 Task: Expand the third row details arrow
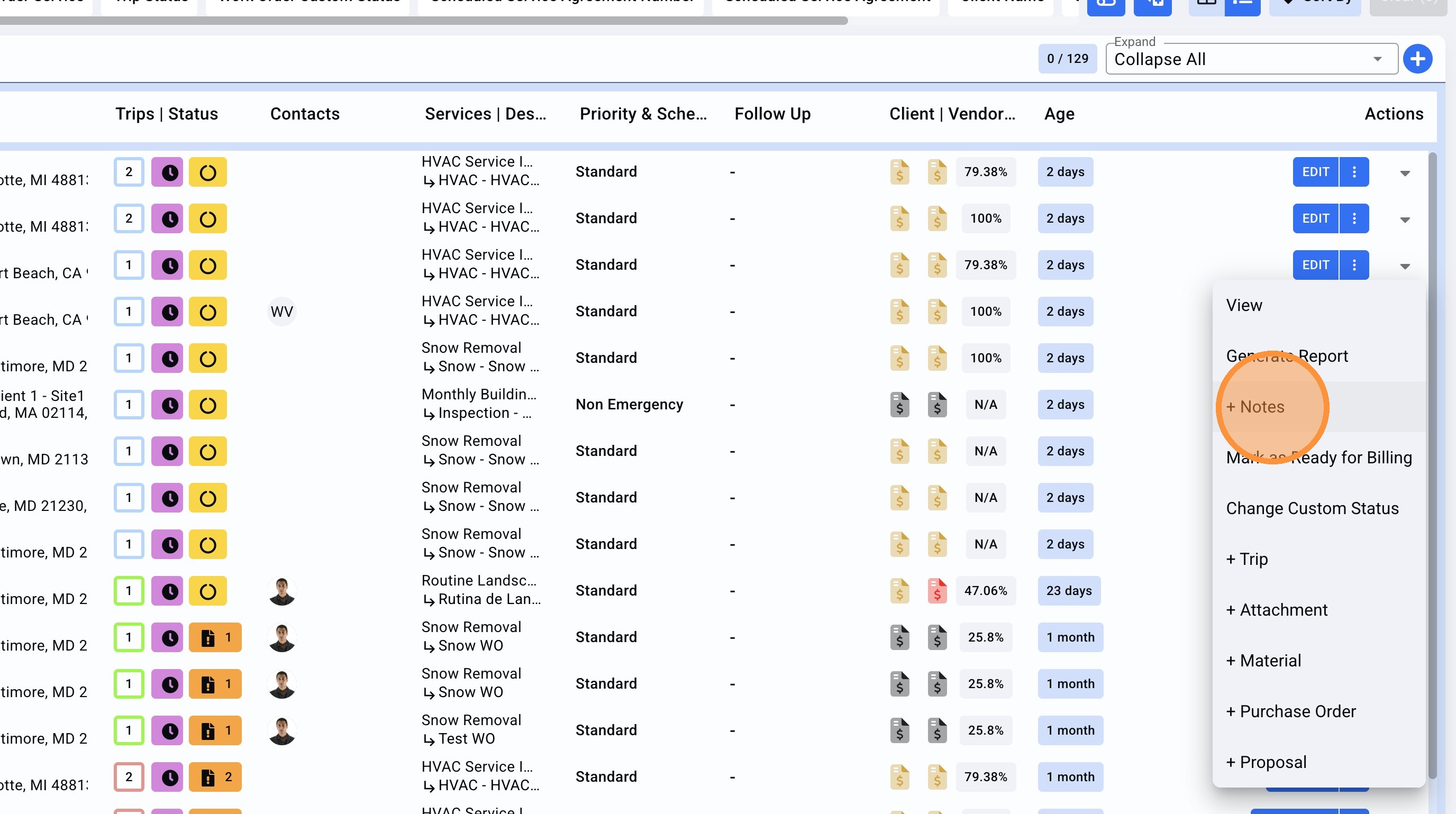click(x=1405, y=266)
